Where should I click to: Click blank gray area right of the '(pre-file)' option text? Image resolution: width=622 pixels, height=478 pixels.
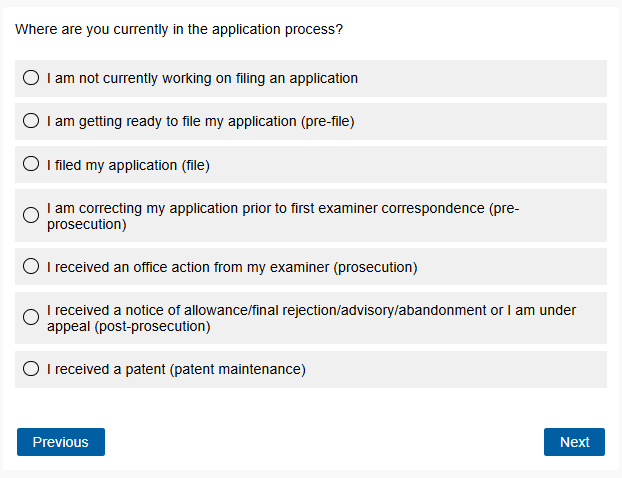point(480,122)
